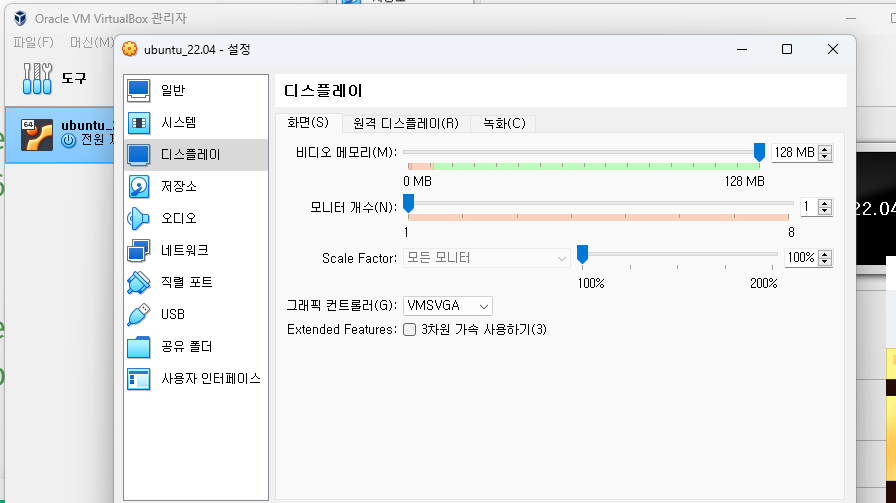Select the 사용자 인터페이스 icon
This screenshot has height=503, width=896.
(139, 378)
